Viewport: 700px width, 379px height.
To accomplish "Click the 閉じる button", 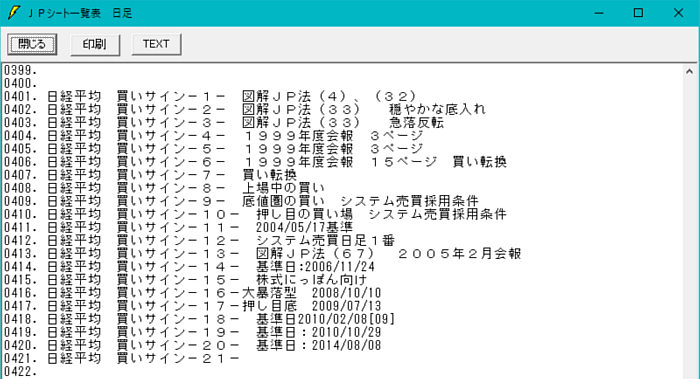I will pyautogui.click(x=32, y=44).
